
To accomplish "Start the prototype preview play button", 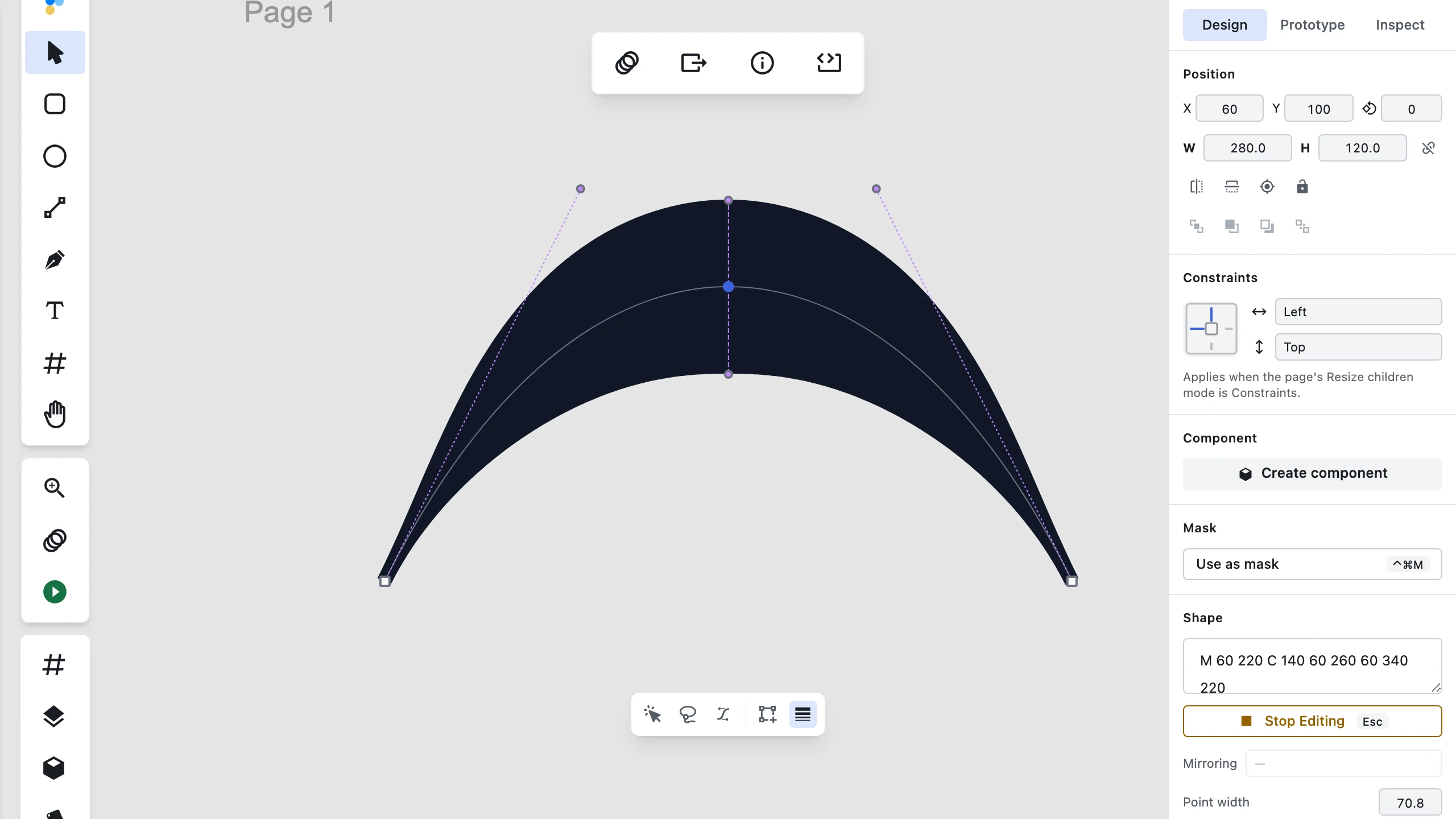I will (x=55, y=592).
